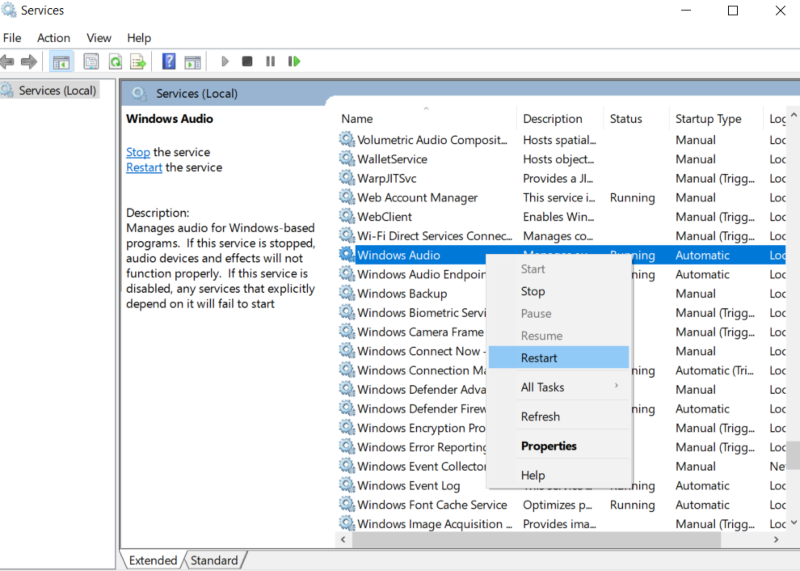Select the gear icon of Windows Backup
800x571 pixels.
tap(347, 293)
